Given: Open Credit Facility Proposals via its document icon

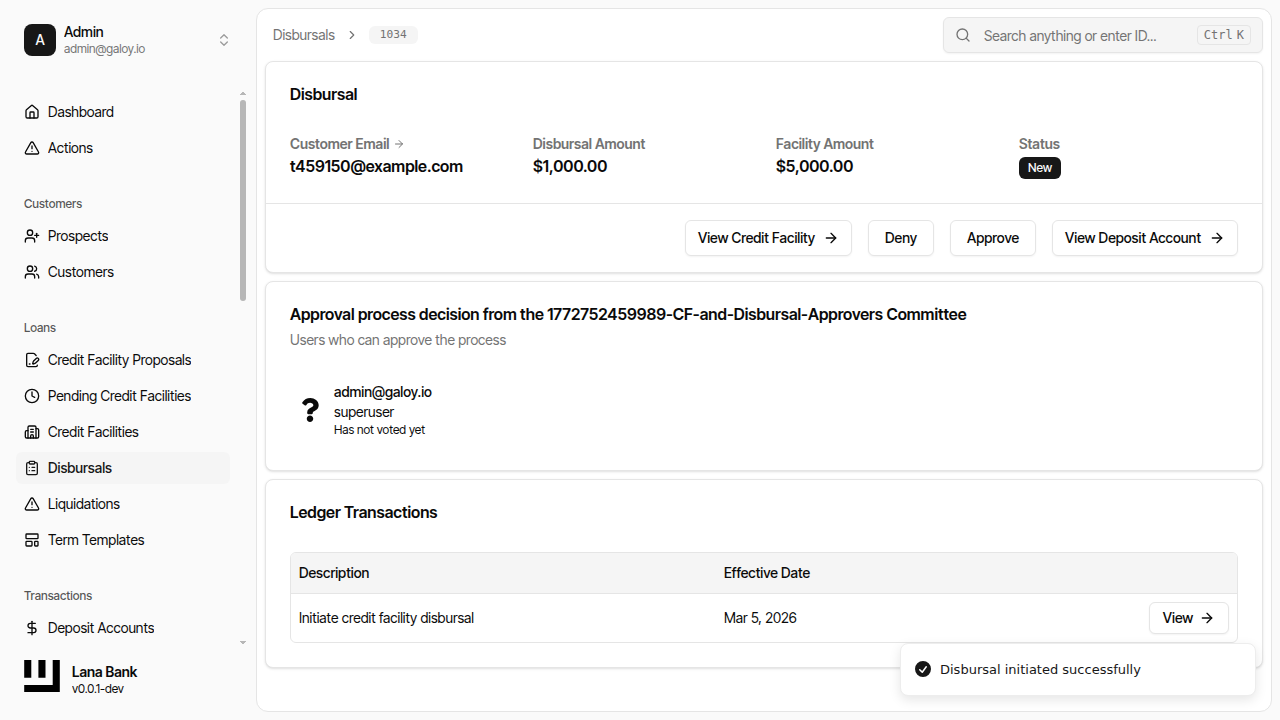Looking at the screenshot, I should (31, 359).
